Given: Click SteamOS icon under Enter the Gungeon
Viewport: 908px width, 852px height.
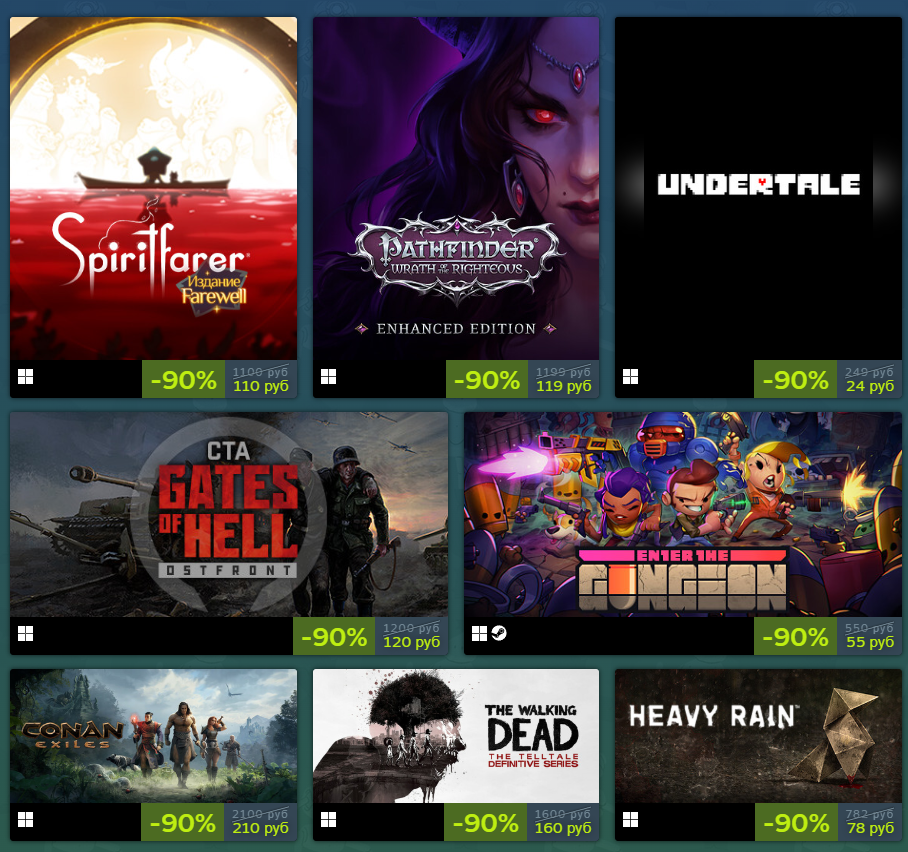Looking at the screenshot, I should [499, 634].
